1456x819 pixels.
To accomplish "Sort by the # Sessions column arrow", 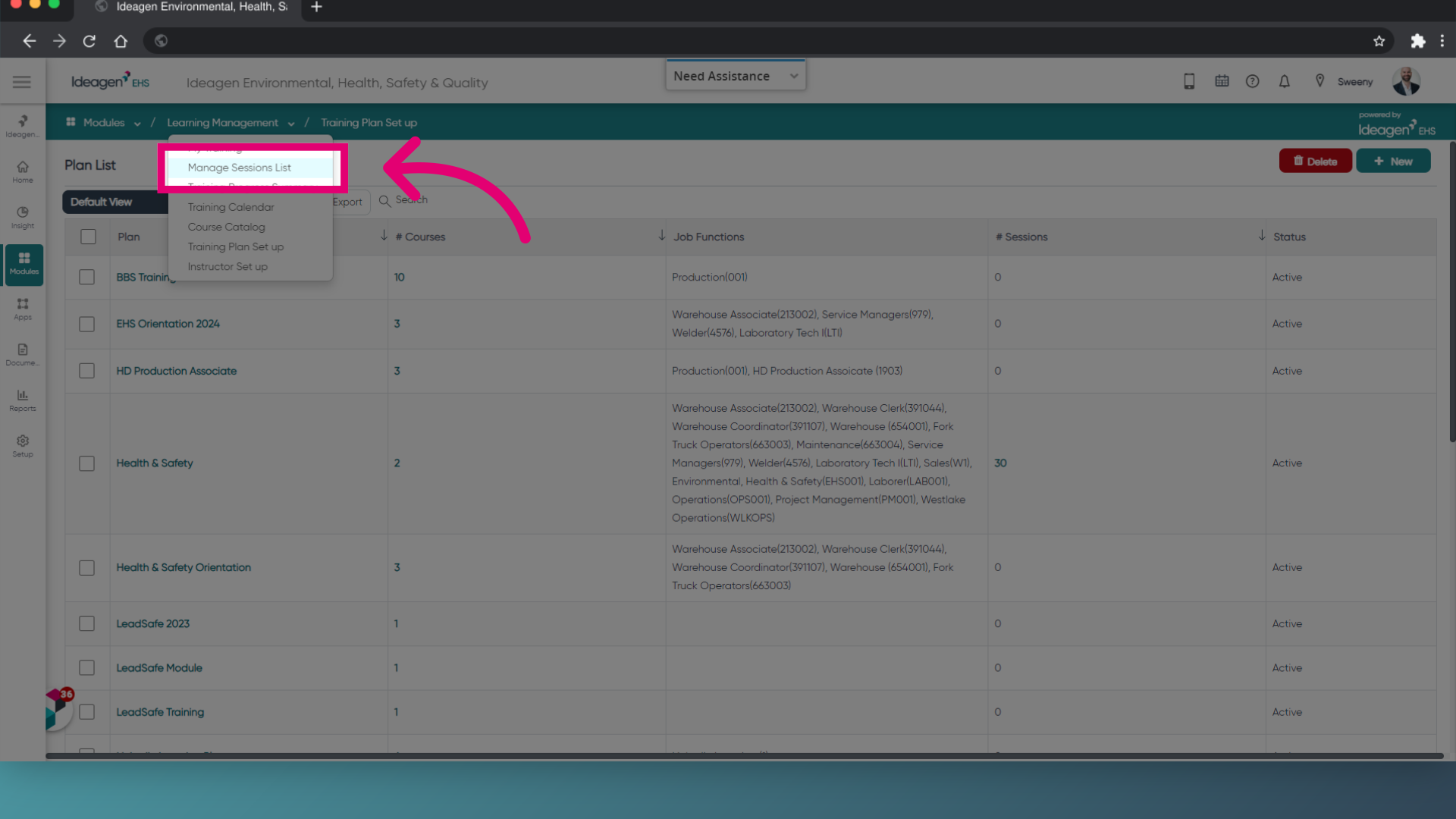I will pos(1262,236).
